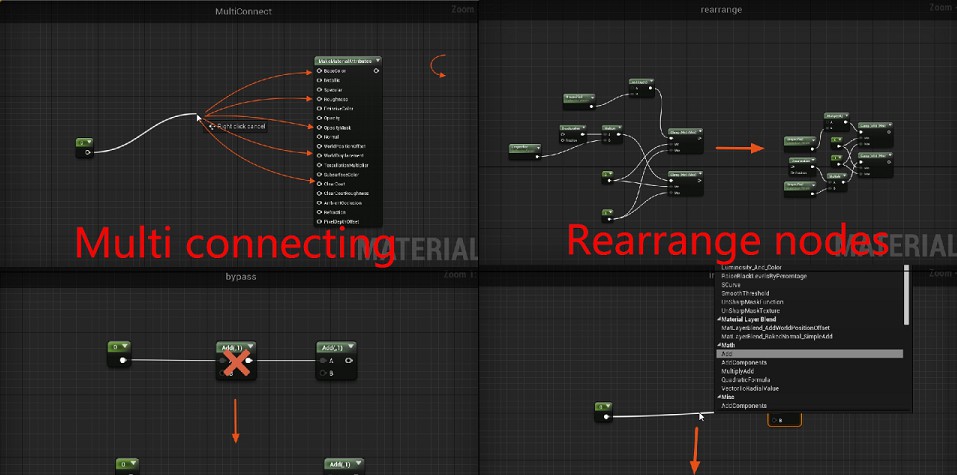Image resolution: width=957 pixels, height=475 pixels.
Task: Click the A input pin of right Add node
Action: [x=322, y=360]
